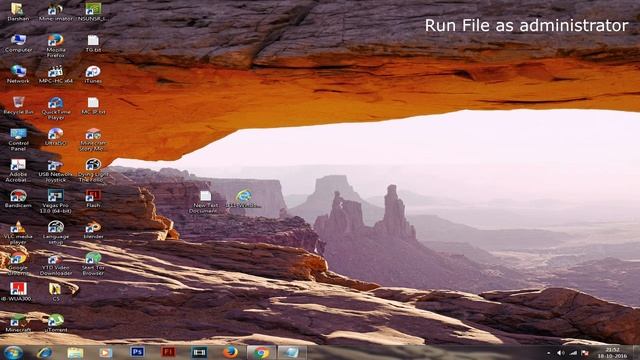Select the Darshan folder icon on desktop
640x360 pixels.
pos(18,12)
